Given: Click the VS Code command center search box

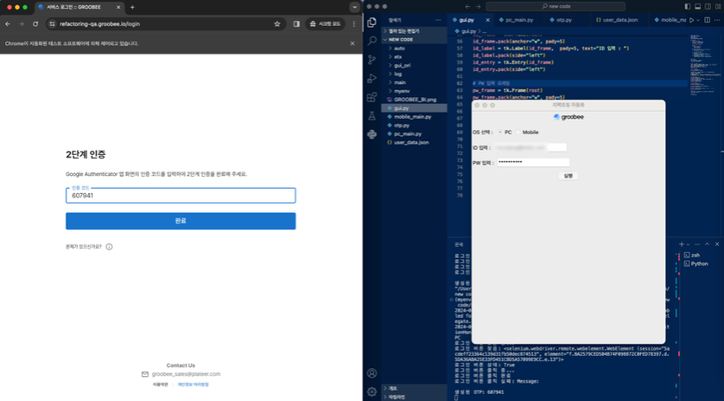Looking at the screenshot, I should point(555,6).
